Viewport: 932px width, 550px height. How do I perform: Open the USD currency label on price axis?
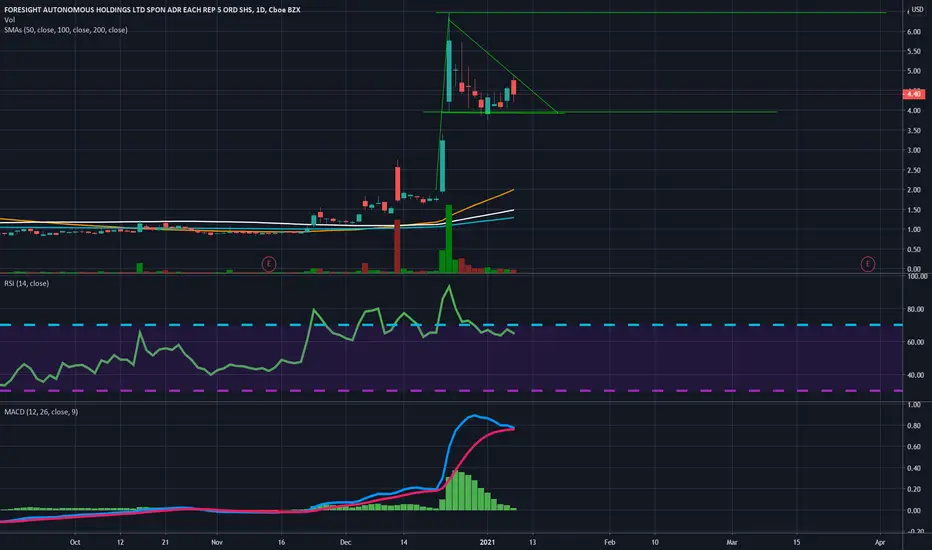coord(917,10)
